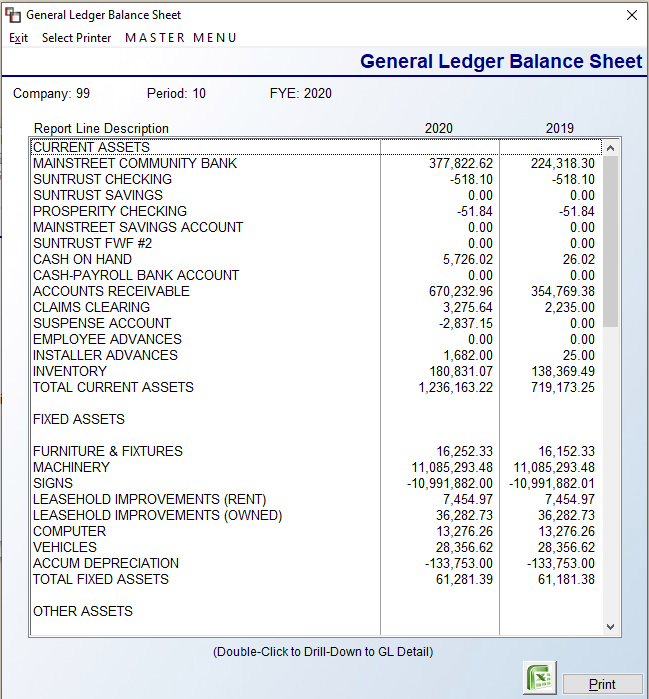Select MACHINERY line
Screen dimensions: 649x699
click(316, 468)
